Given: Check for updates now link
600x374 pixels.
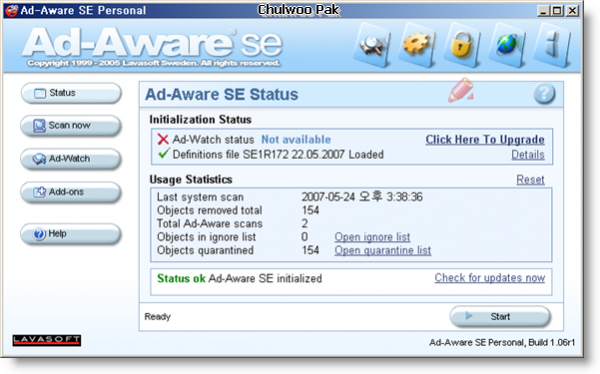Looking at the screenshot, I should 490,278.
